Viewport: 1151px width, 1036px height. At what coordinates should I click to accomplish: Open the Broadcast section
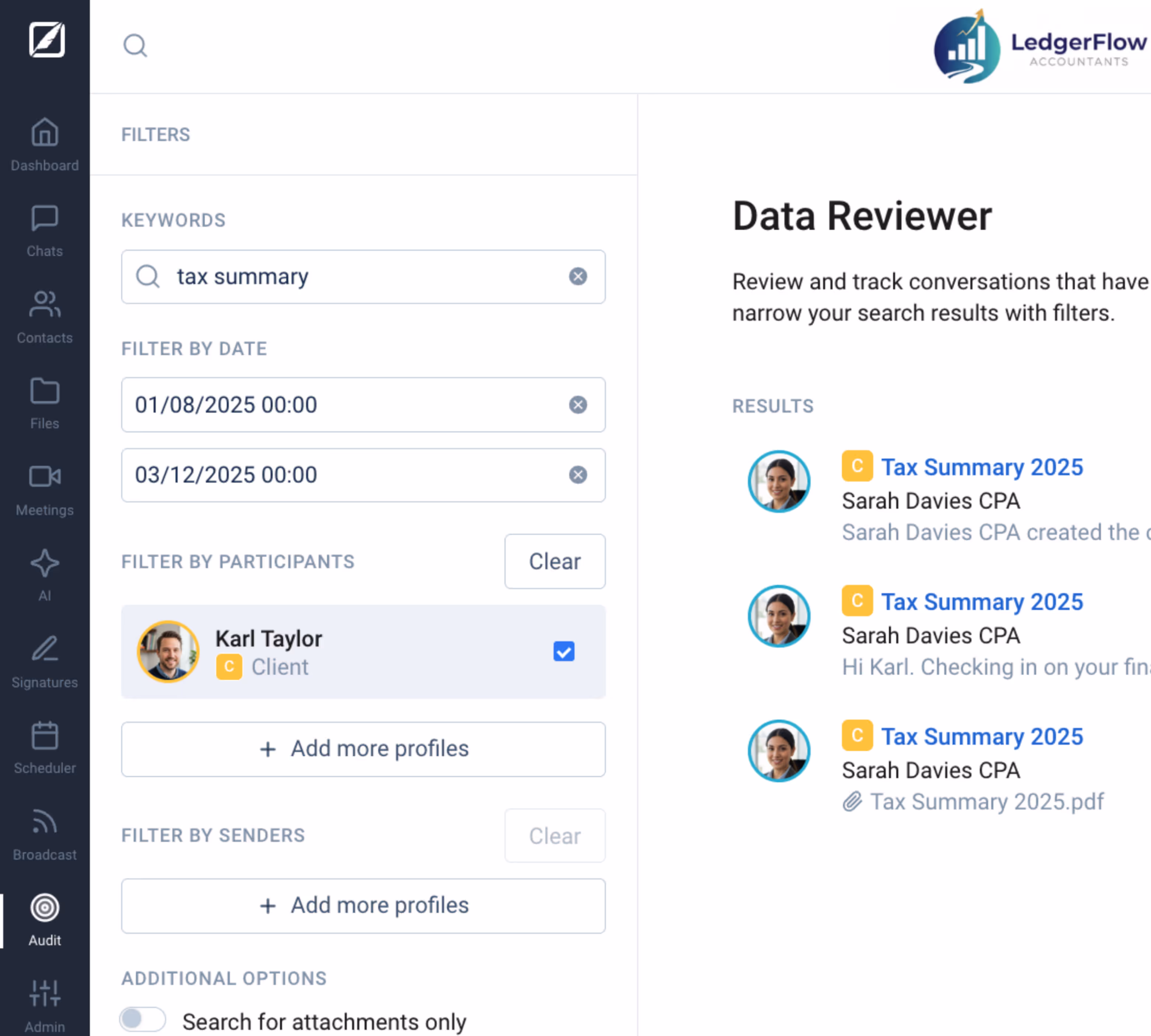coord(44,834)
